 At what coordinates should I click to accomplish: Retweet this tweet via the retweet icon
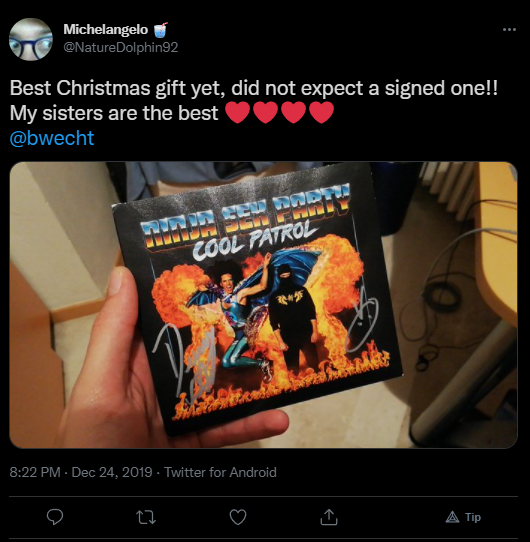click(x=146, y=517)
